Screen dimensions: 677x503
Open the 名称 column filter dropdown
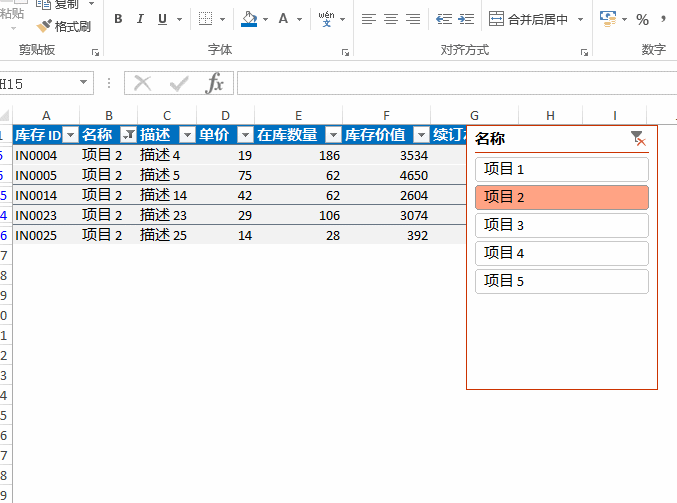(128, 135)
